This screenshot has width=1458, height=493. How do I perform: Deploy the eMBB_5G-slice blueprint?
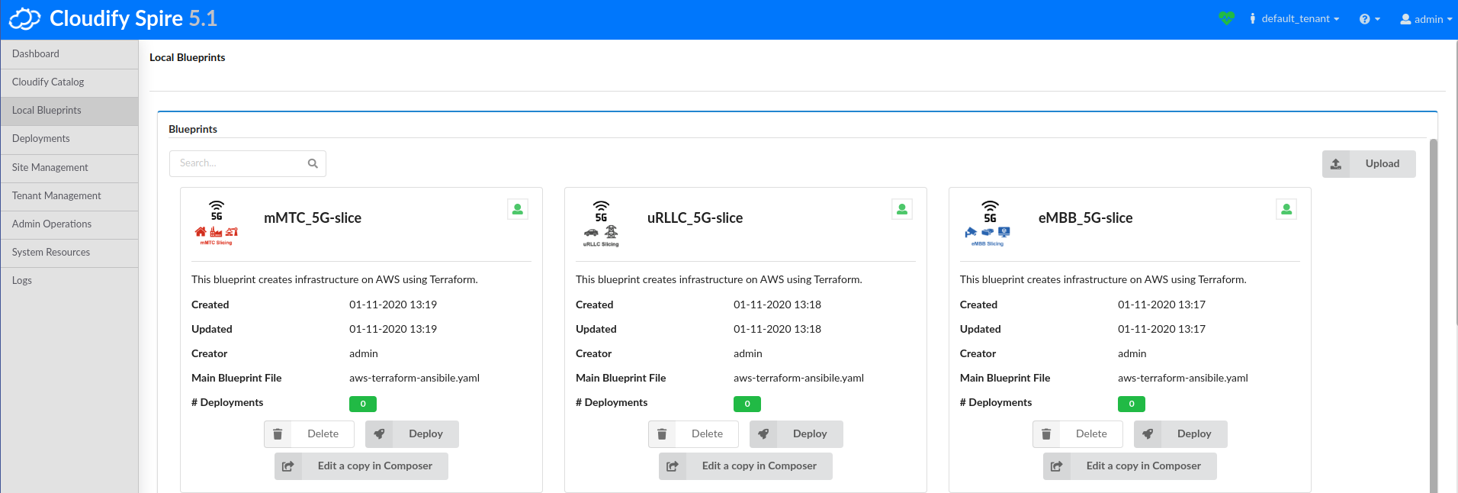pyautogui.click(x=1180, y=434)
